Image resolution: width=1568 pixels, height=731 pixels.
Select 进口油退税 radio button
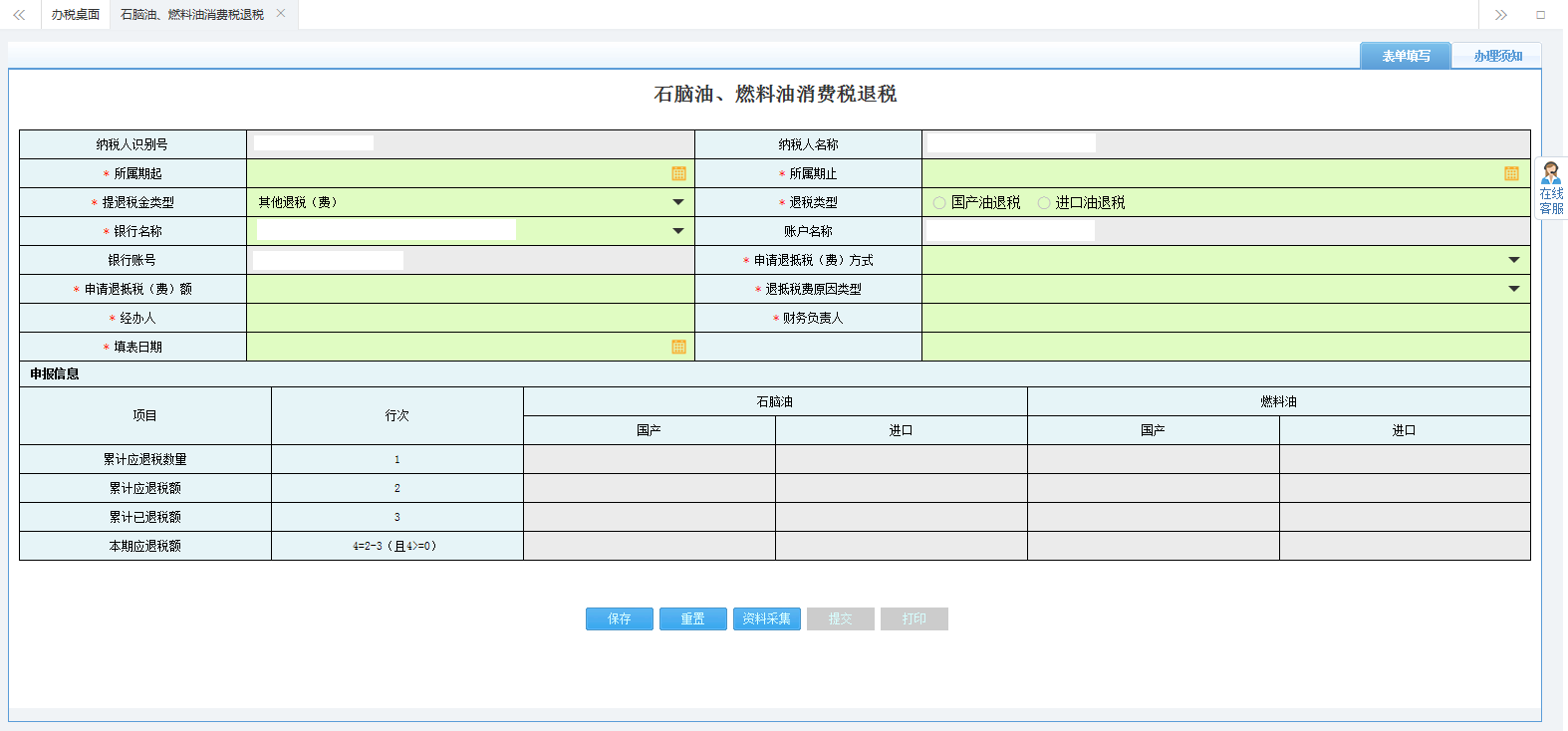point(1044,202)
